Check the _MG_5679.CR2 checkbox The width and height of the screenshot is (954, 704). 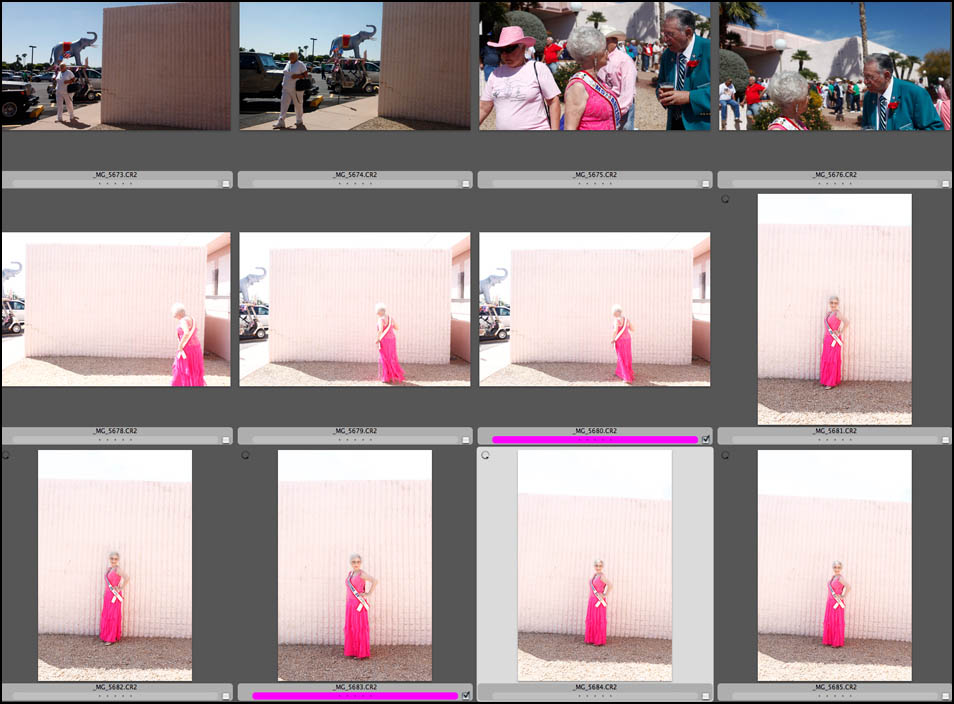pyautogui.click(x=465, y=439)
